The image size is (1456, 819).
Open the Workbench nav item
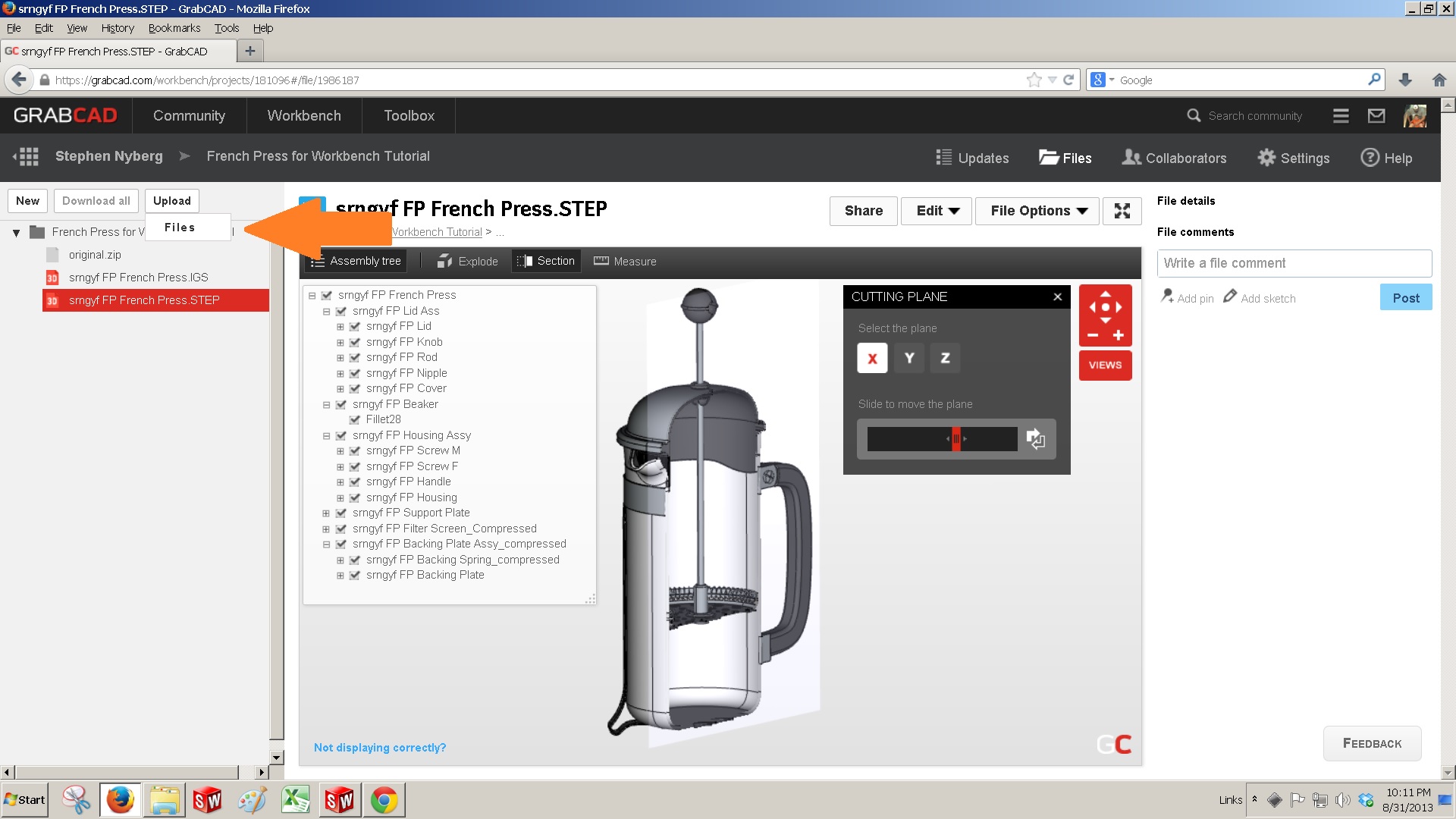pos(304,116)
